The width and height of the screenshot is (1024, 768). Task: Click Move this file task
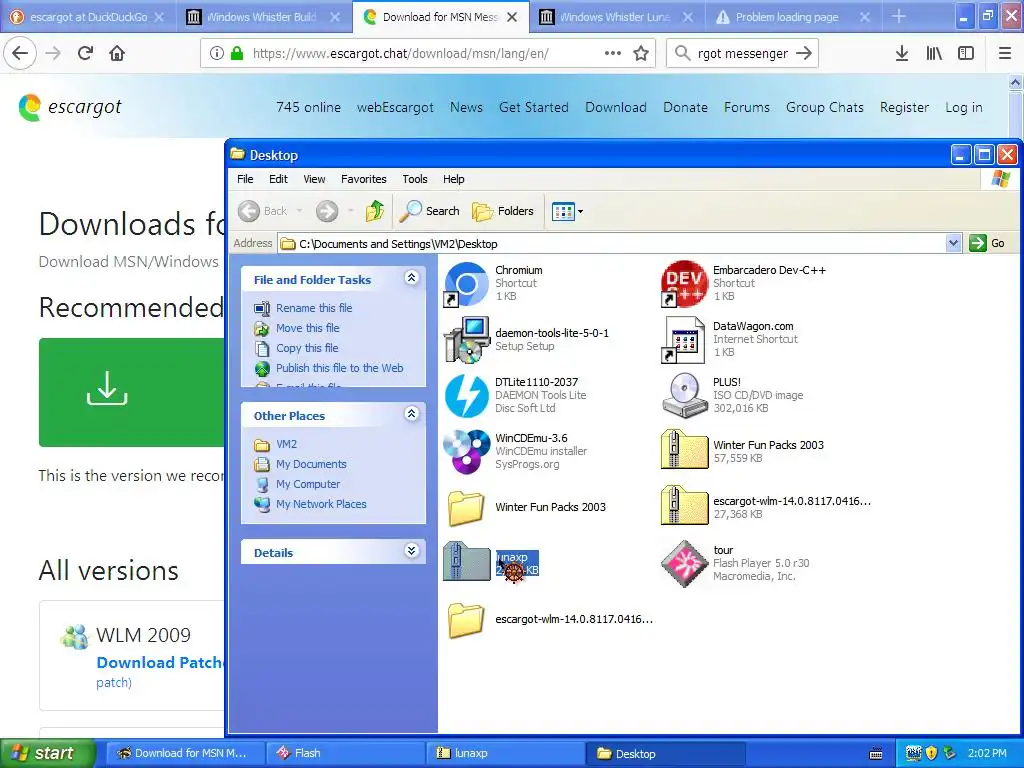pyautogui.click(x=307, y=328)
